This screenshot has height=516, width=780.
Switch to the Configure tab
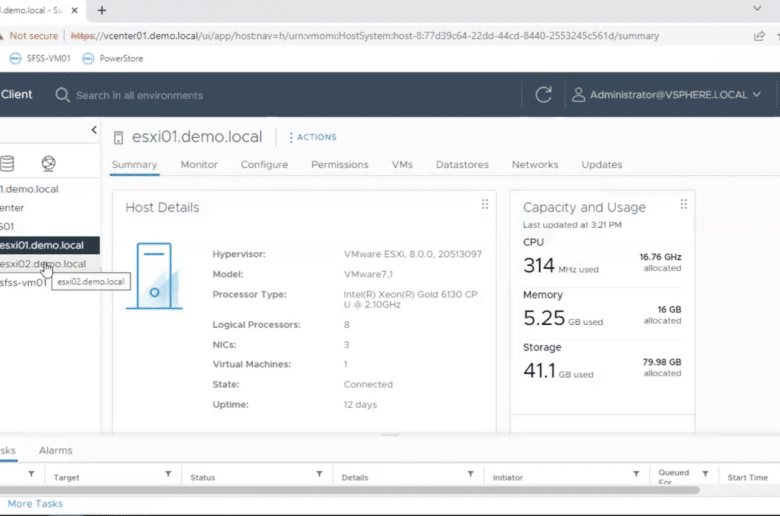(x=264, y=165)
